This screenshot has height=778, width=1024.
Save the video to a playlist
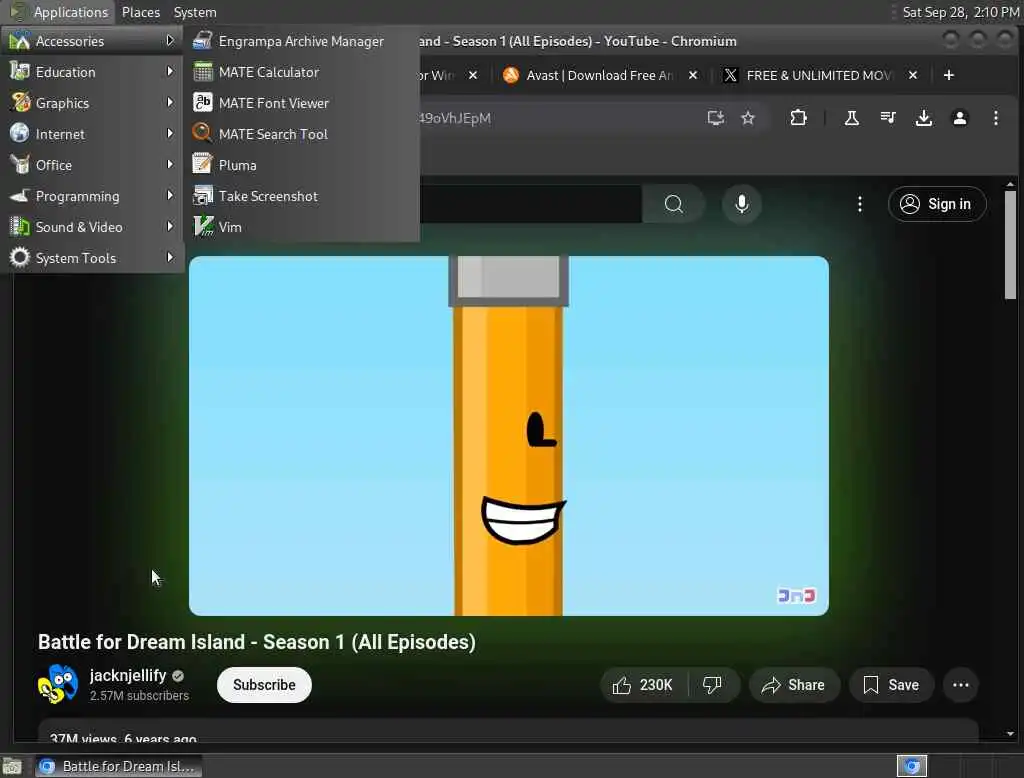point(891,685)
